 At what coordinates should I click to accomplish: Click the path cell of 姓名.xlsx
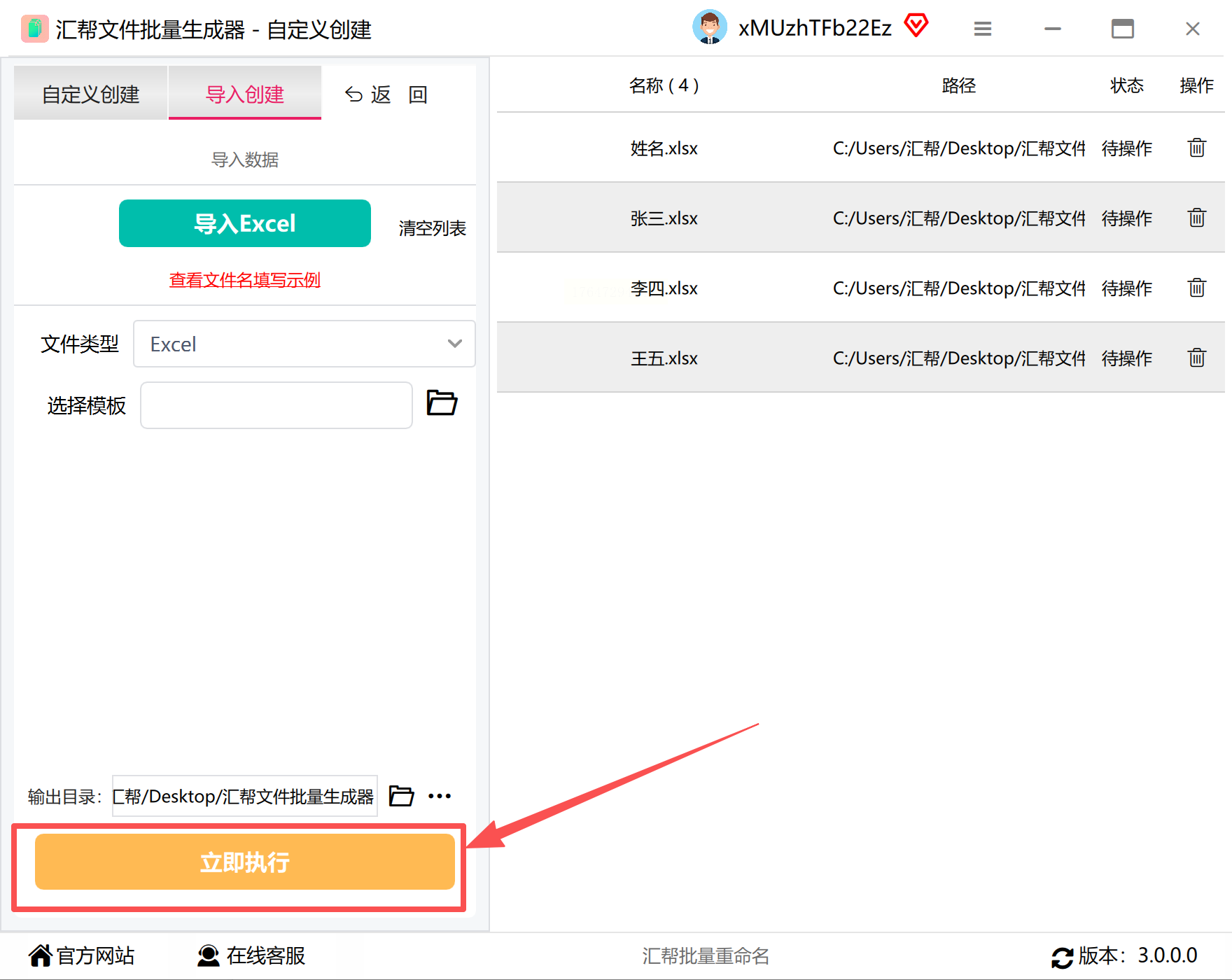(x=959, y=148)
